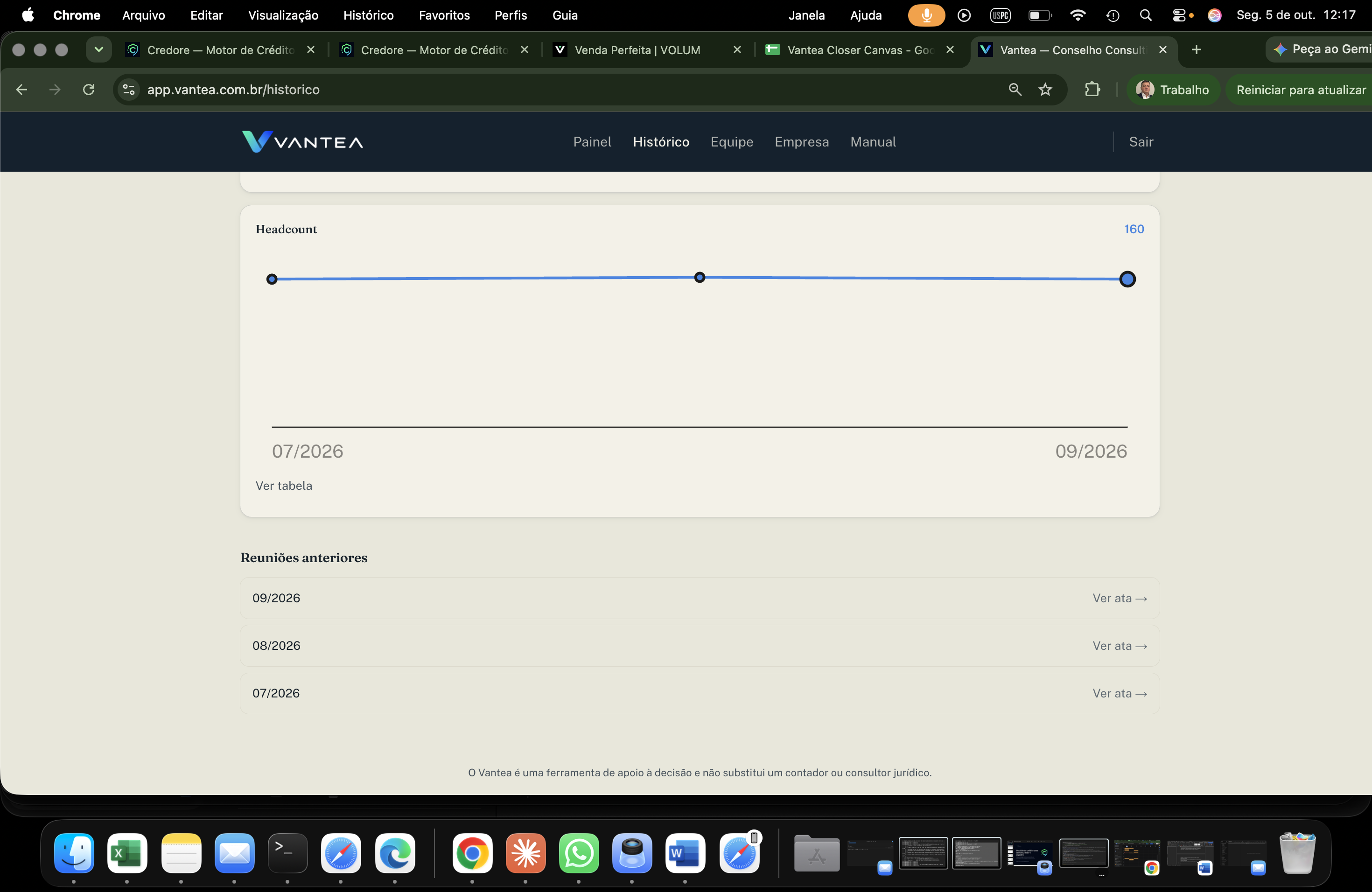Expand the tab search dropdown chevron

pos(98,50)
